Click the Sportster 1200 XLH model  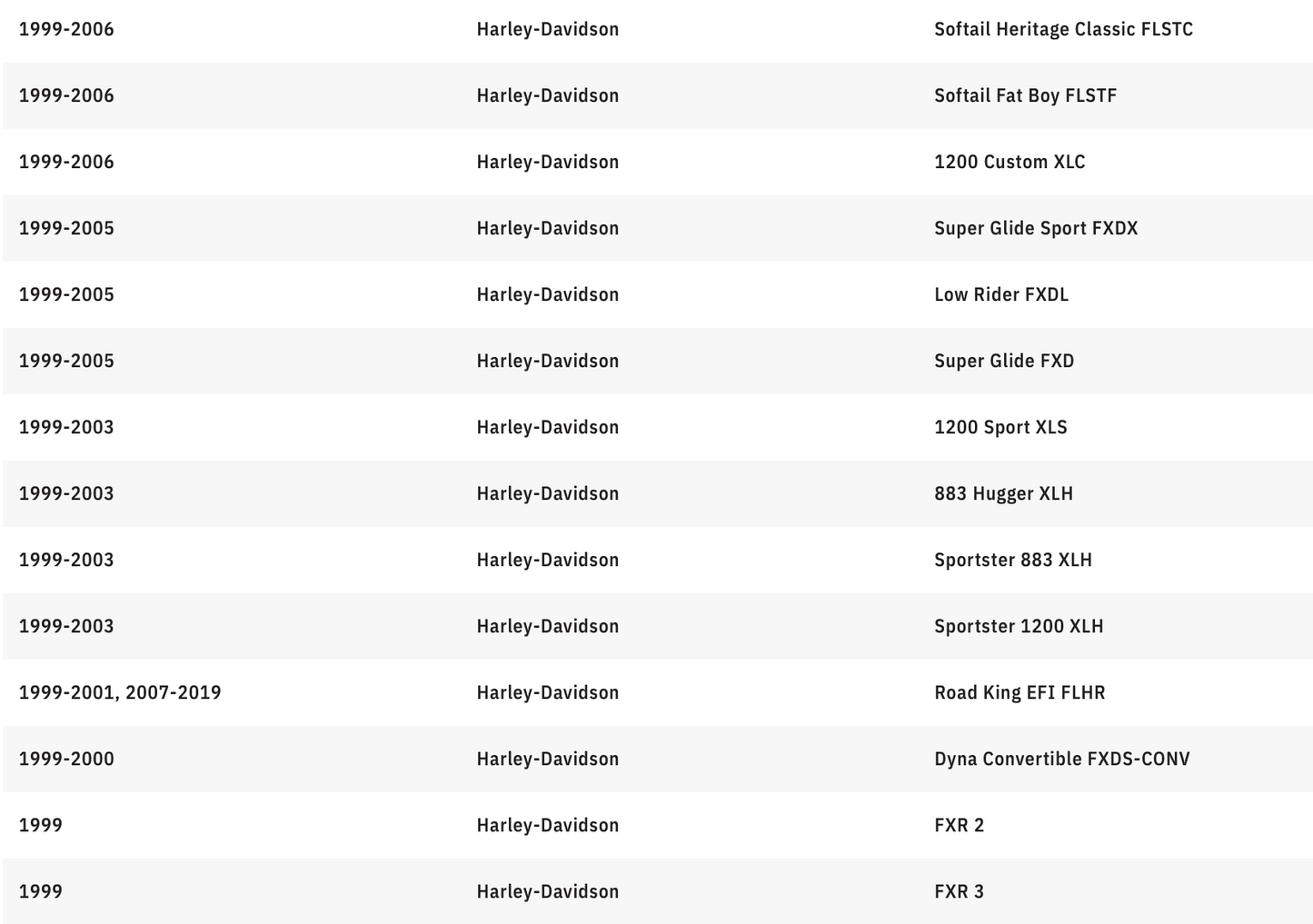click(1019, 626)
